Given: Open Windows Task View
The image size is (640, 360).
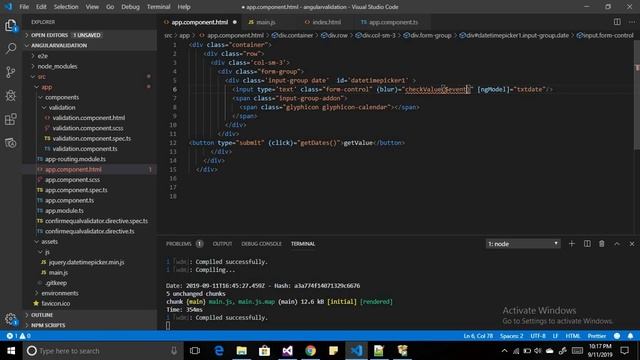Looking at the screenshot, I should point(195,351).
